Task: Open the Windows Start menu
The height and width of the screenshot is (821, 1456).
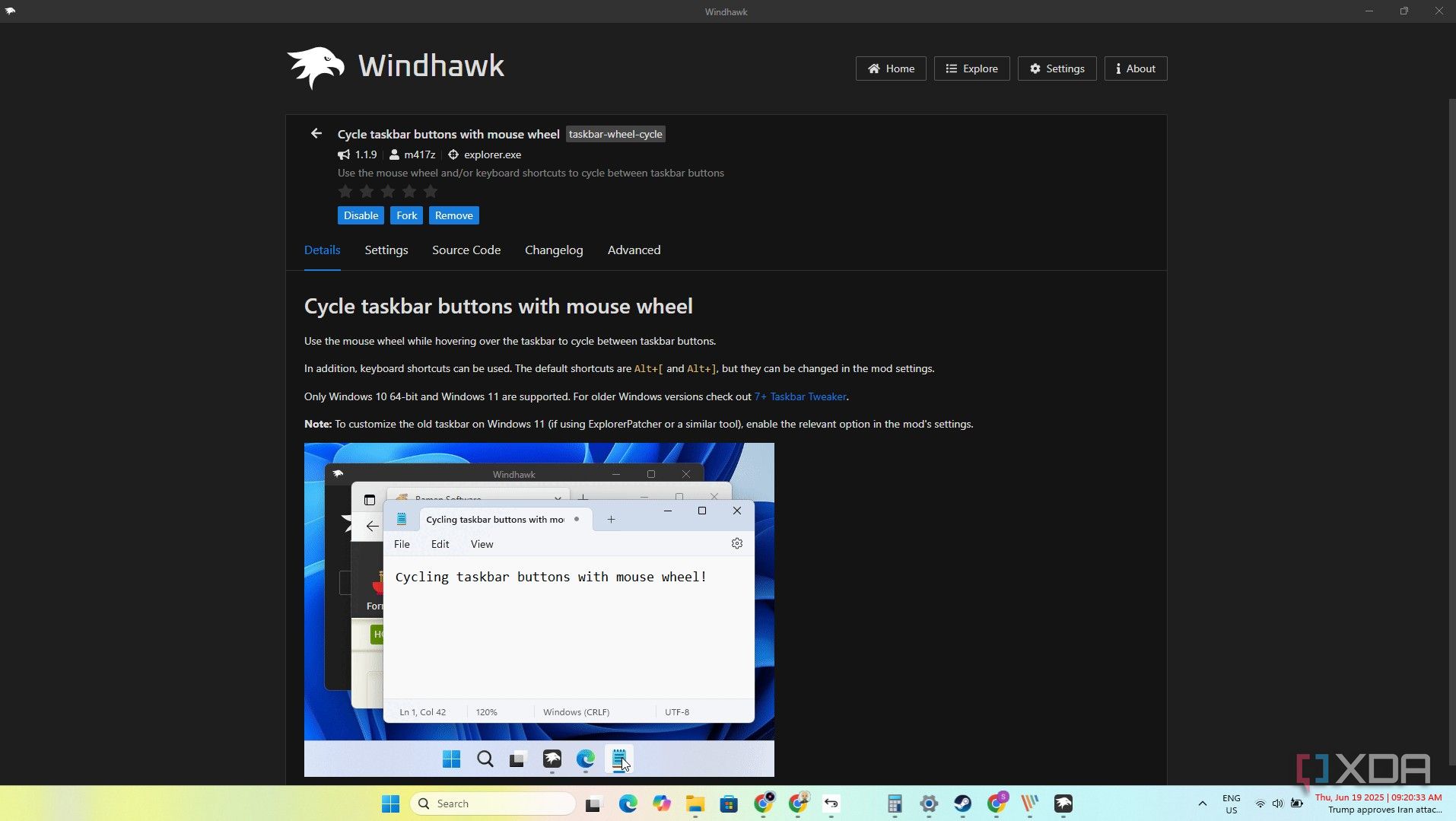Action: pos(390,803)
